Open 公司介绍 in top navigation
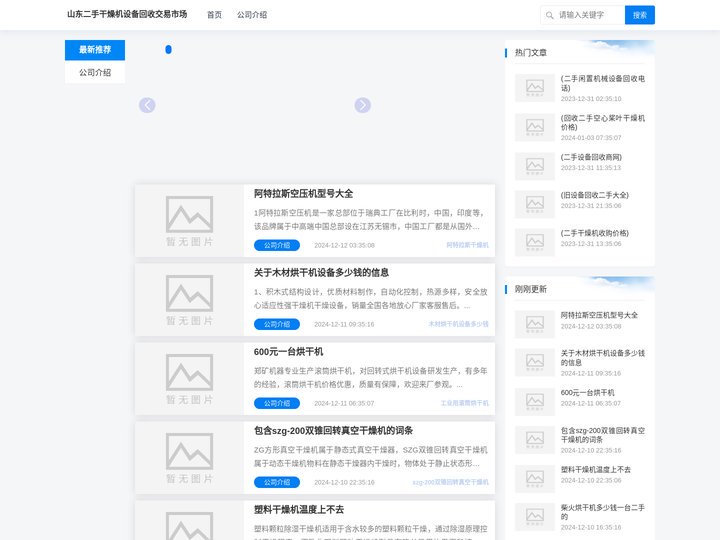720x540 pixels. [x=252, y=15]
